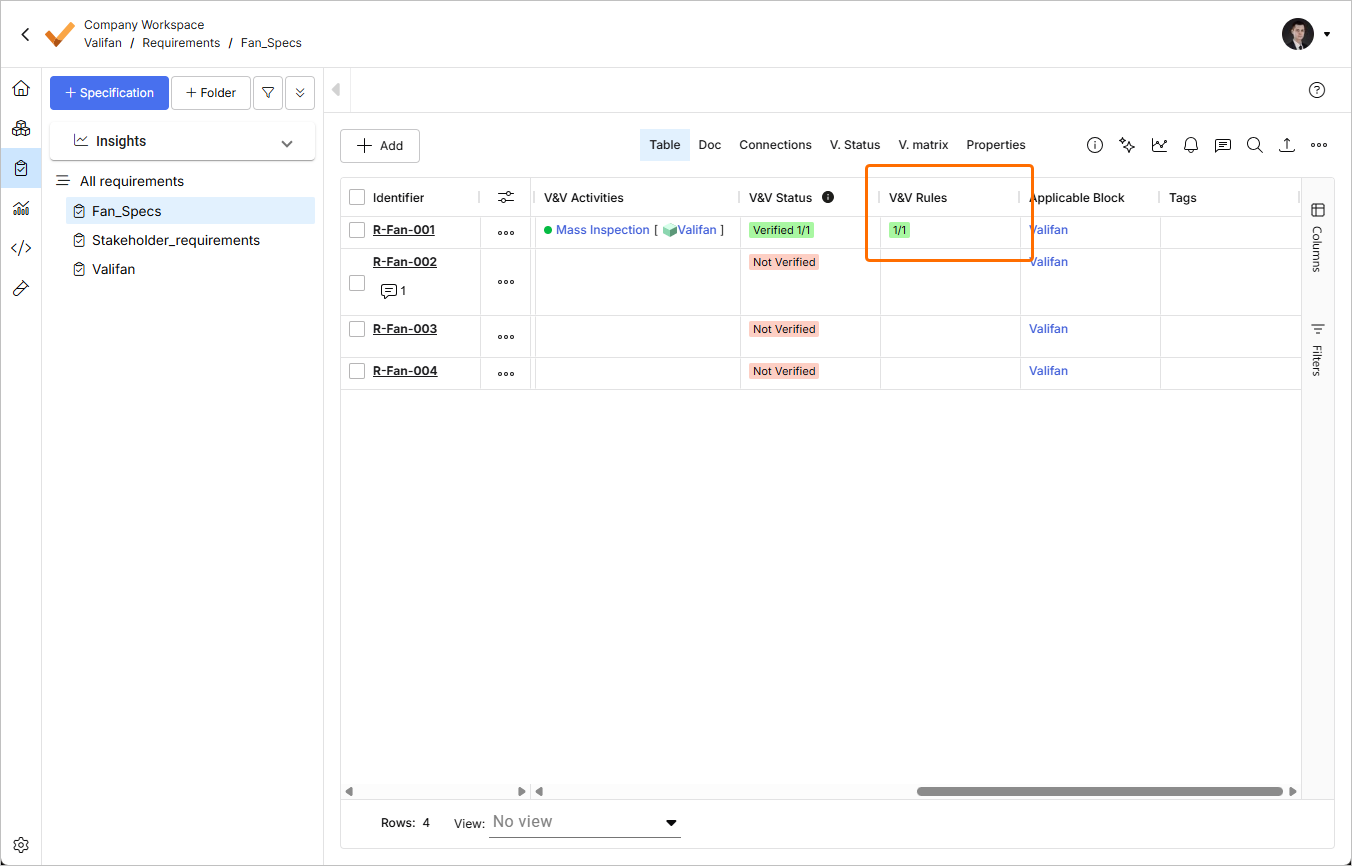Open the View dropdown showing No view

pos(585,822)
